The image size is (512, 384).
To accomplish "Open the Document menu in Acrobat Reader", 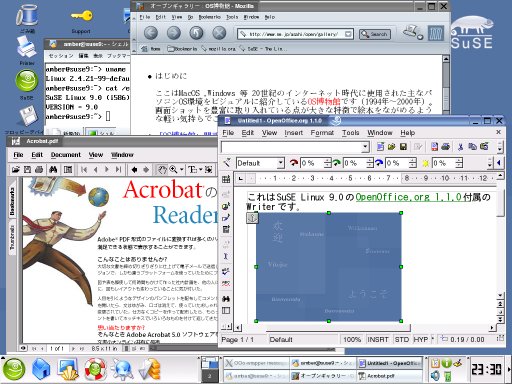I will (66, 155).
